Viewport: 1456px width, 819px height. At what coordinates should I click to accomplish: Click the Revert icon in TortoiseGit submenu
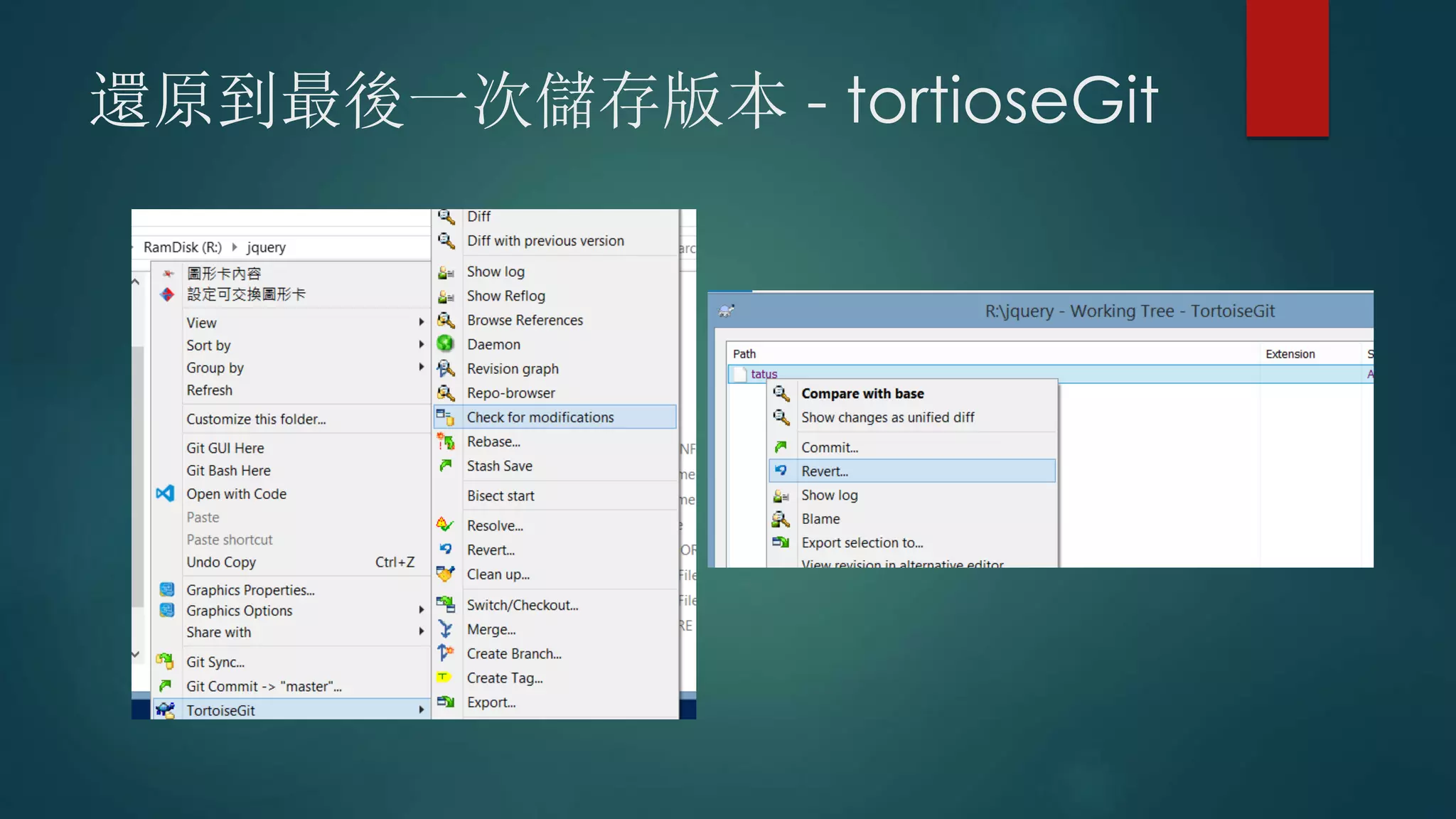(446, 550)
